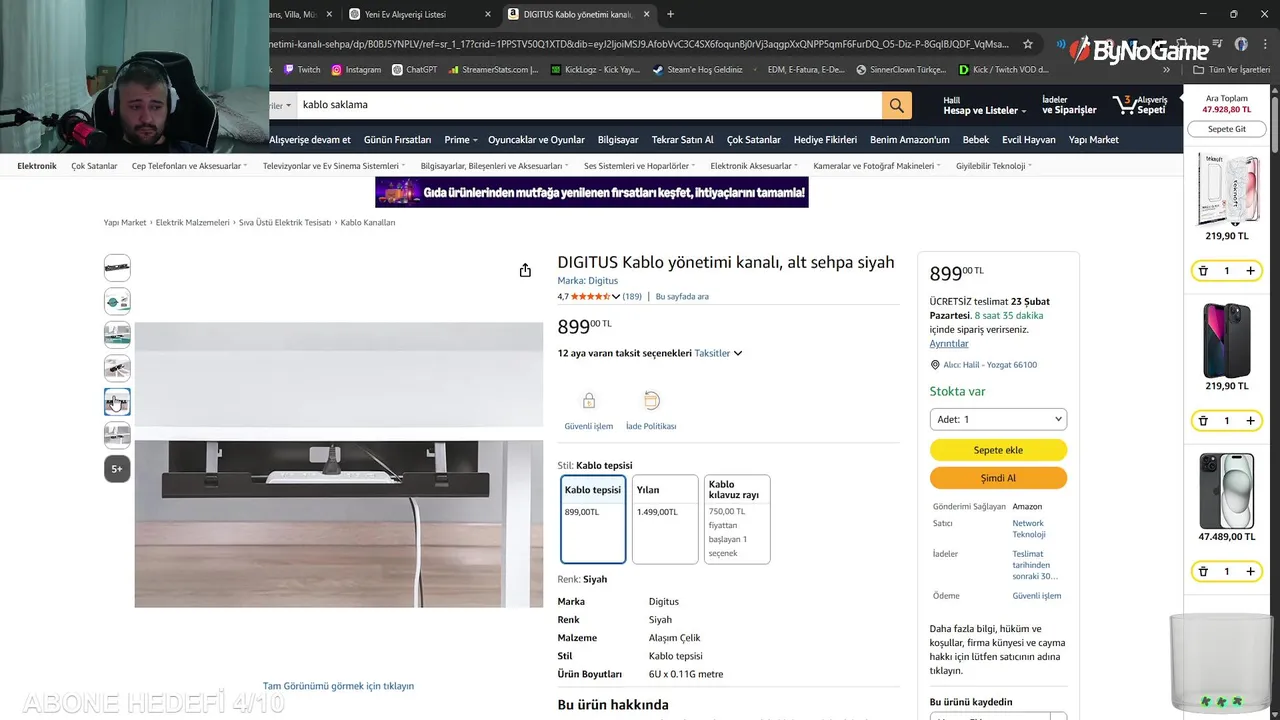Expand the Taksitler installment options
Viewport: 1280px width, 720px height.
(x=718, y=353)
